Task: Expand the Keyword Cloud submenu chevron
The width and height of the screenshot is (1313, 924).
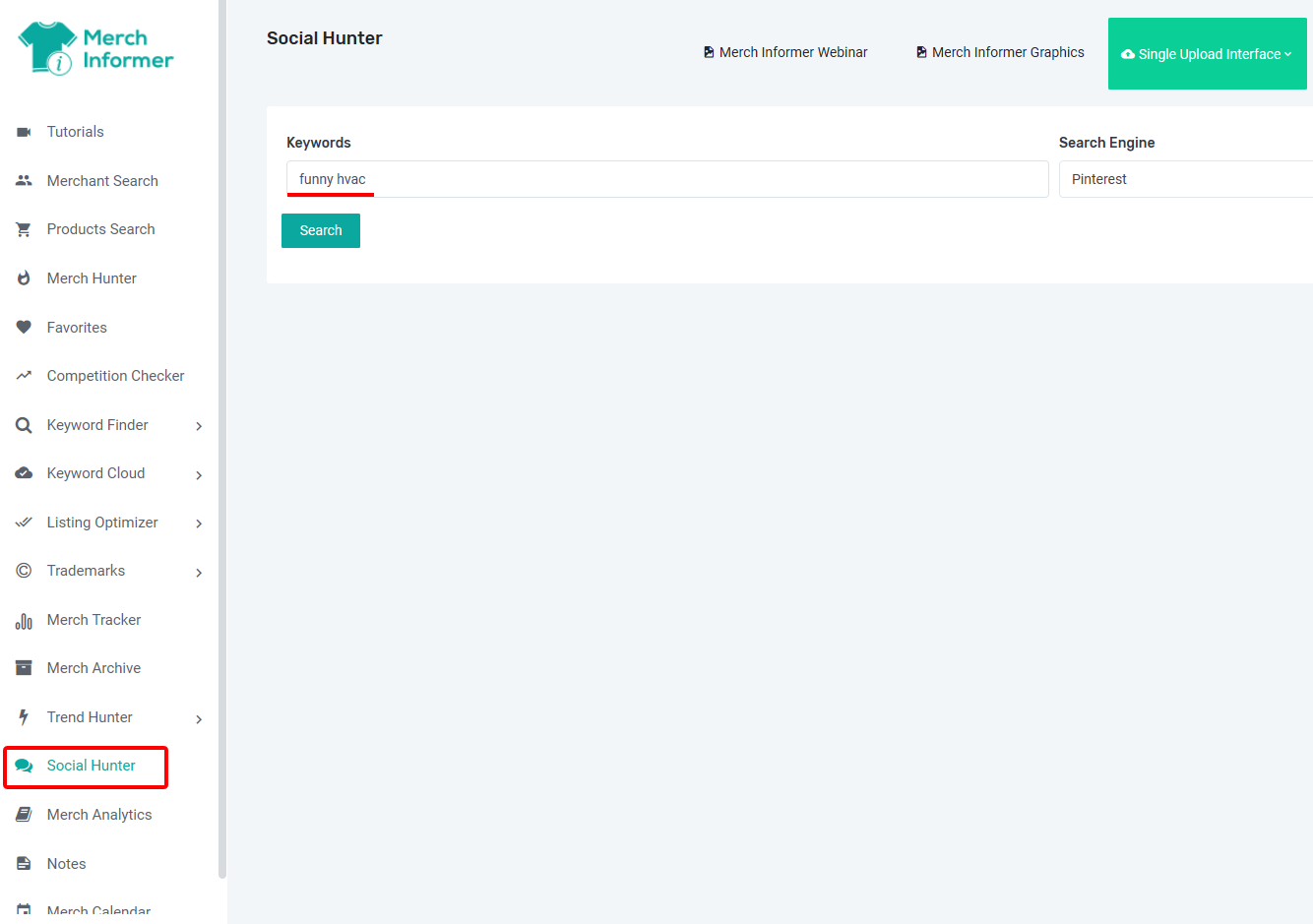Action: tap(199, 475)
